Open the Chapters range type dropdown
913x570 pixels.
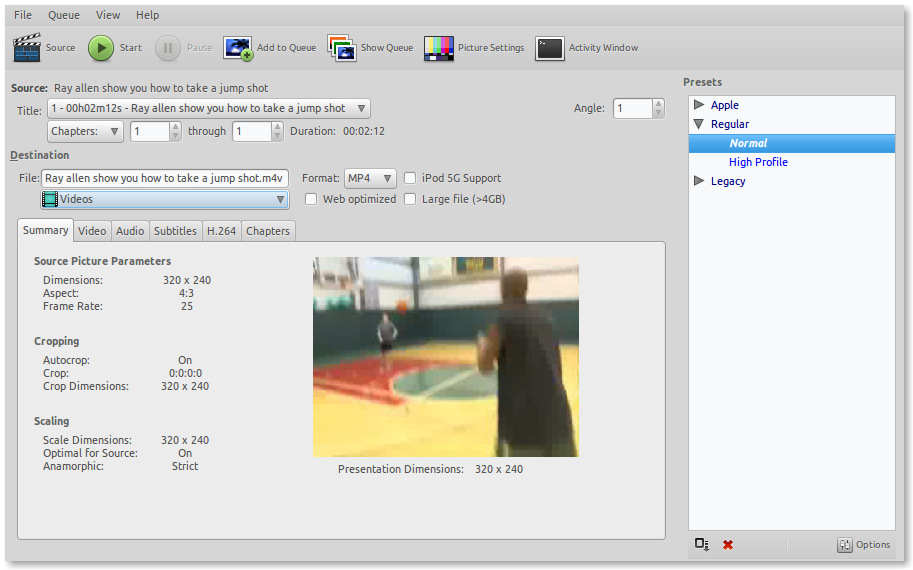pos(85,132)
